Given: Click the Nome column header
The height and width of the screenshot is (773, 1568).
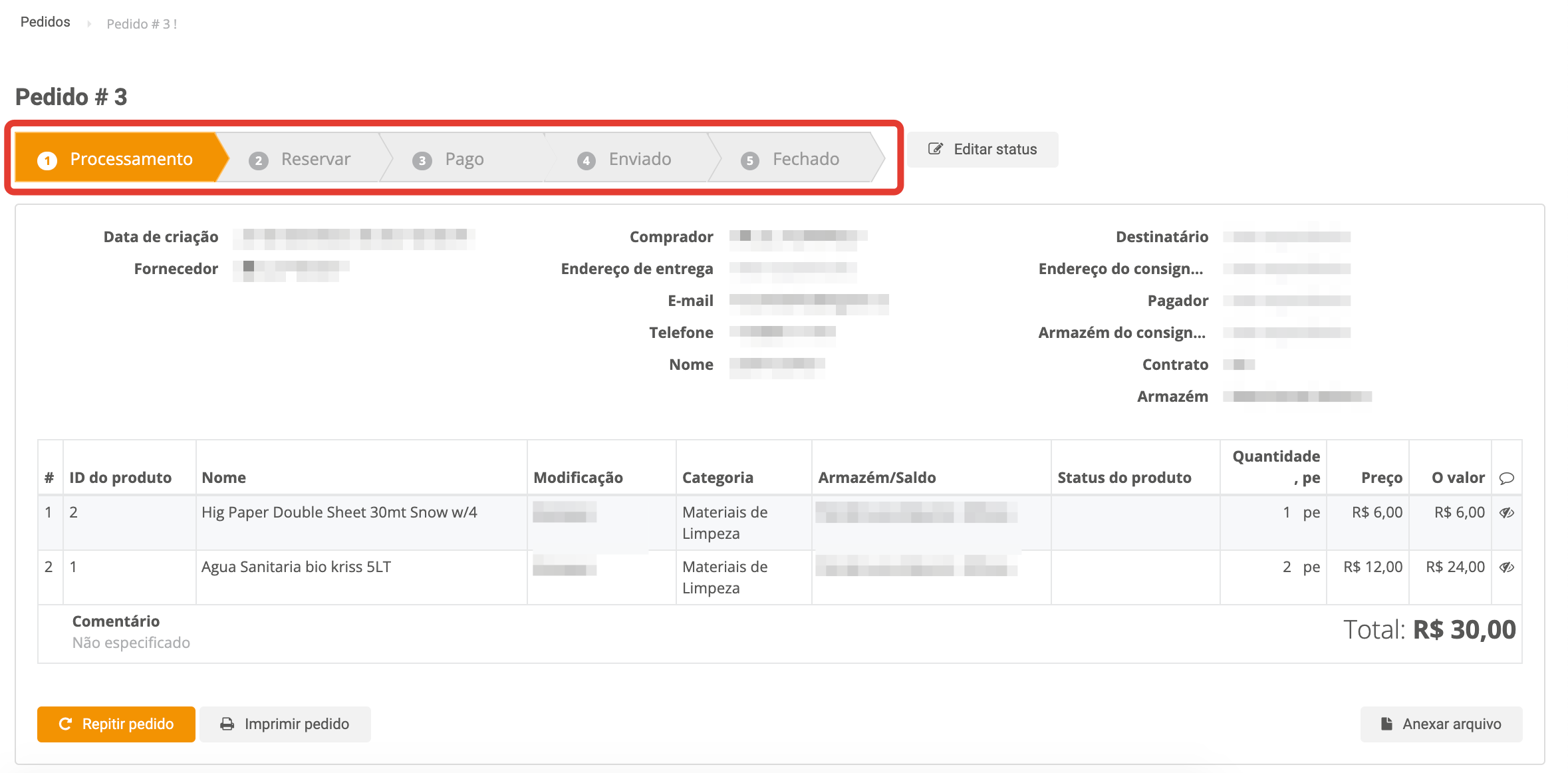Looking at the screenshot, I should click(x=223, y=478).
